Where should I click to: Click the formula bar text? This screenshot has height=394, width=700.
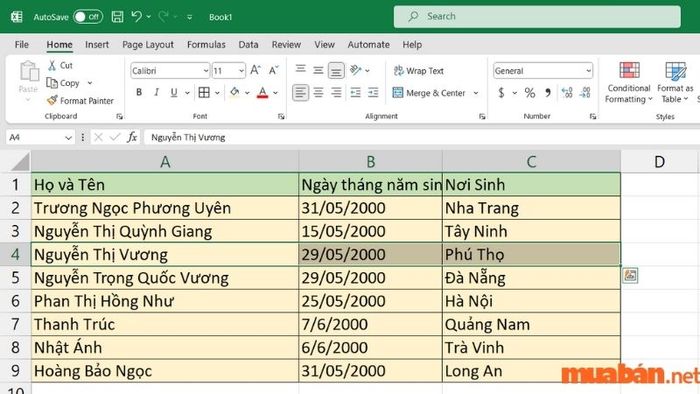[x=188, y=137]
